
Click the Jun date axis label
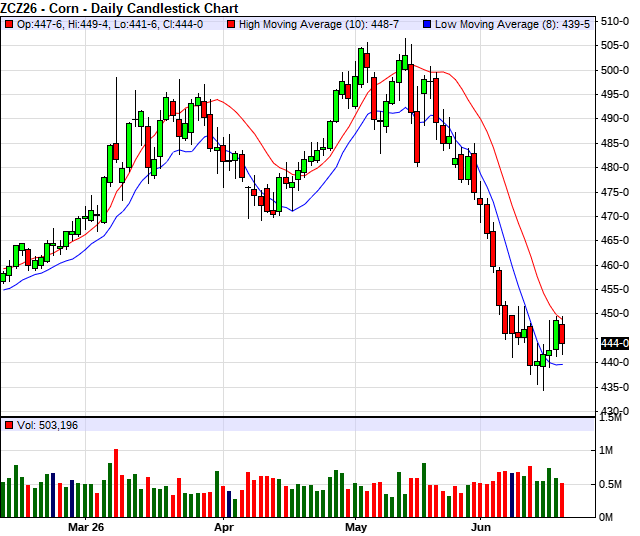480,527
